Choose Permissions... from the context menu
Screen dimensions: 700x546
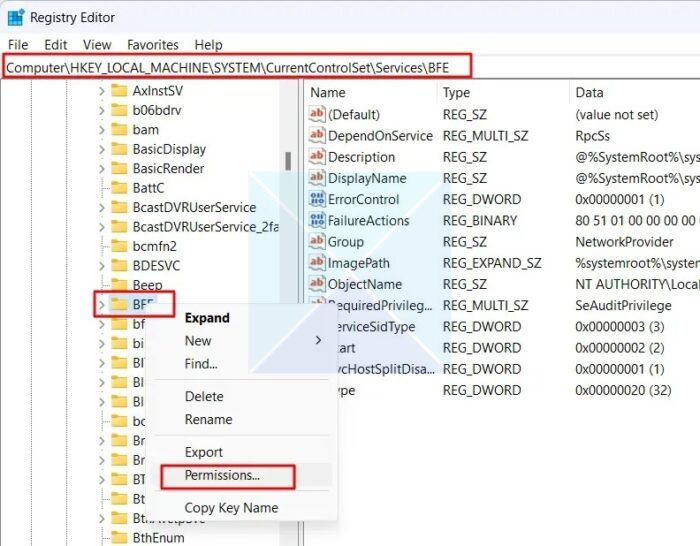click(222, 475)
